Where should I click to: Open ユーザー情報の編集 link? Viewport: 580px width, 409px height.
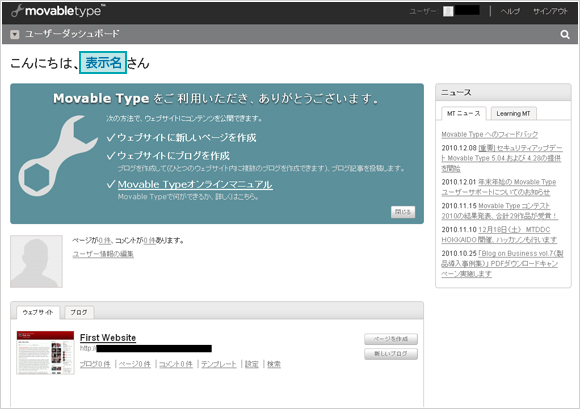pos(103,254)
